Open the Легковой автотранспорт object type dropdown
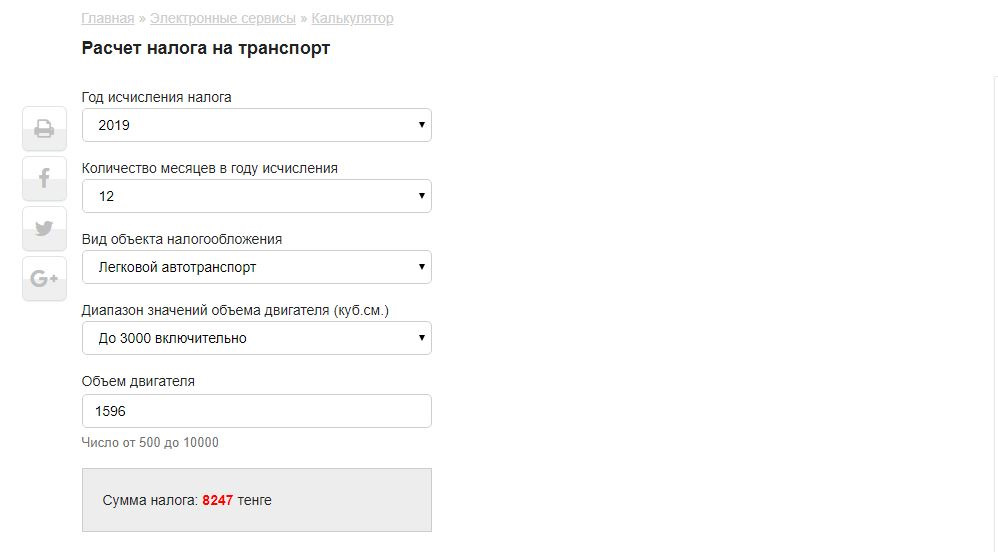Viewport: 998px width, 552px height. pos(256,268)
